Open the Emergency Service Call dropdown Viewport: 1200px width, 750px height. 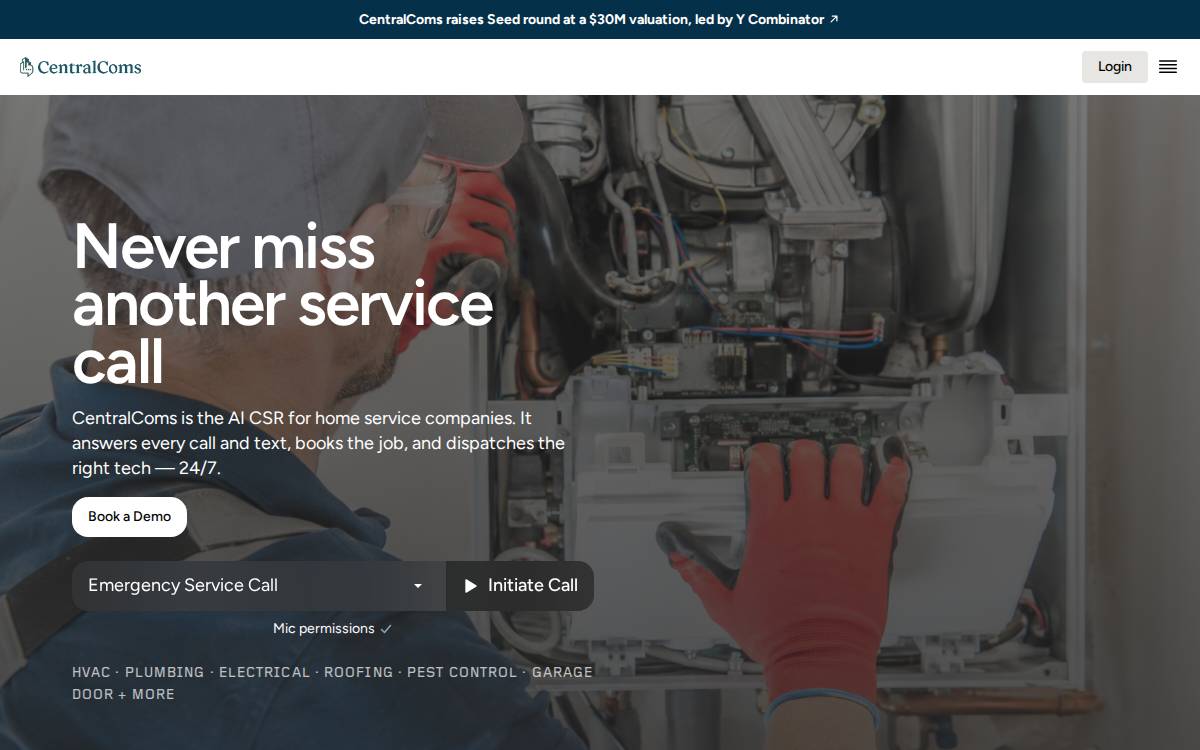[x=259, y=586]
